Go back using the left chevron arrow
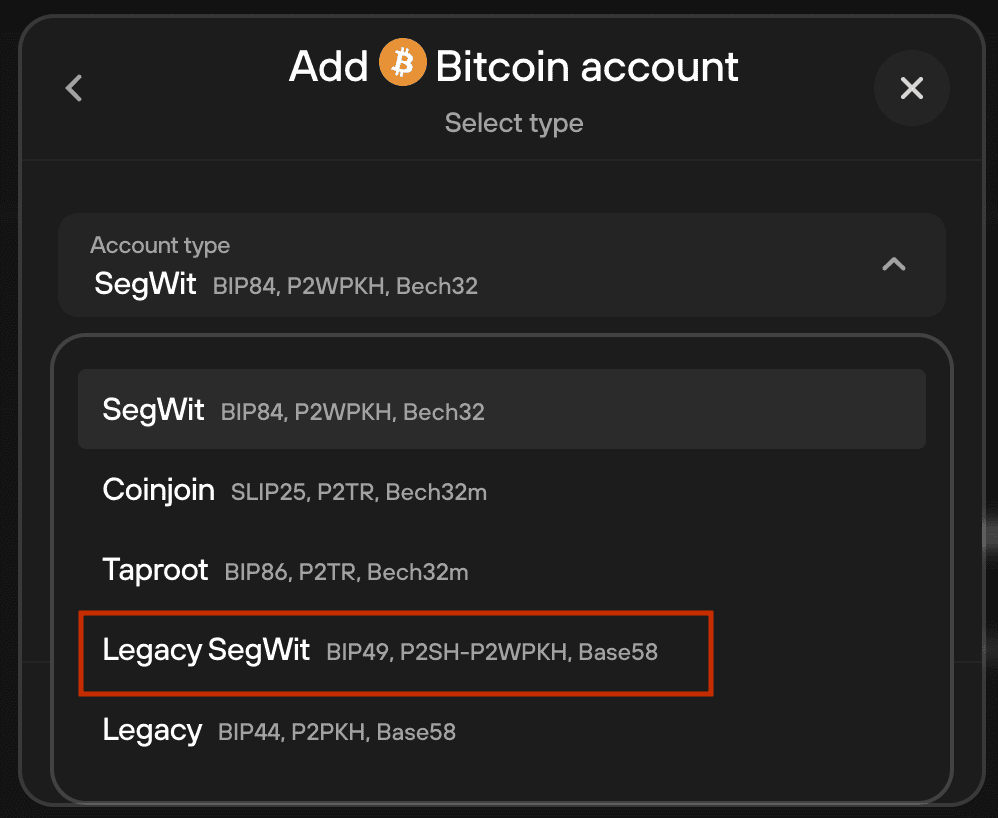The image size is (998, 818). pos(74,88)
